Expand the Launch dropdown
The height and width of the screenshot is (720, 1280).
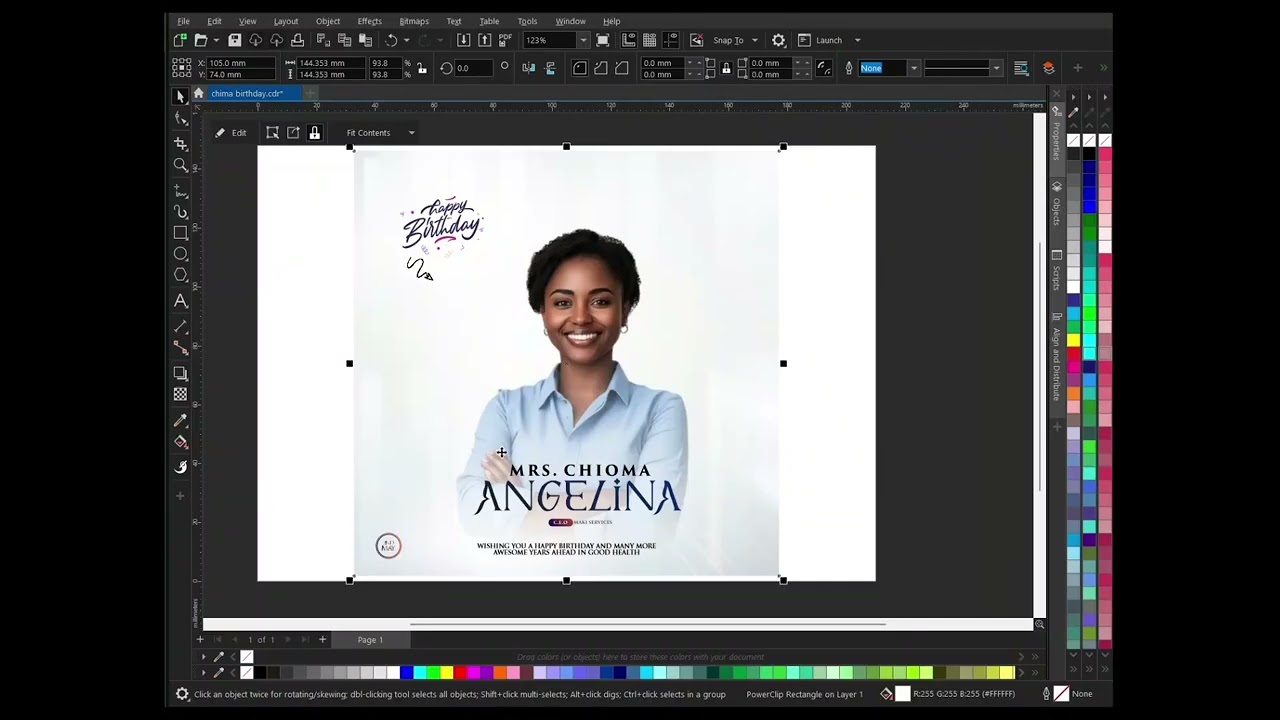tap(857, 41)
